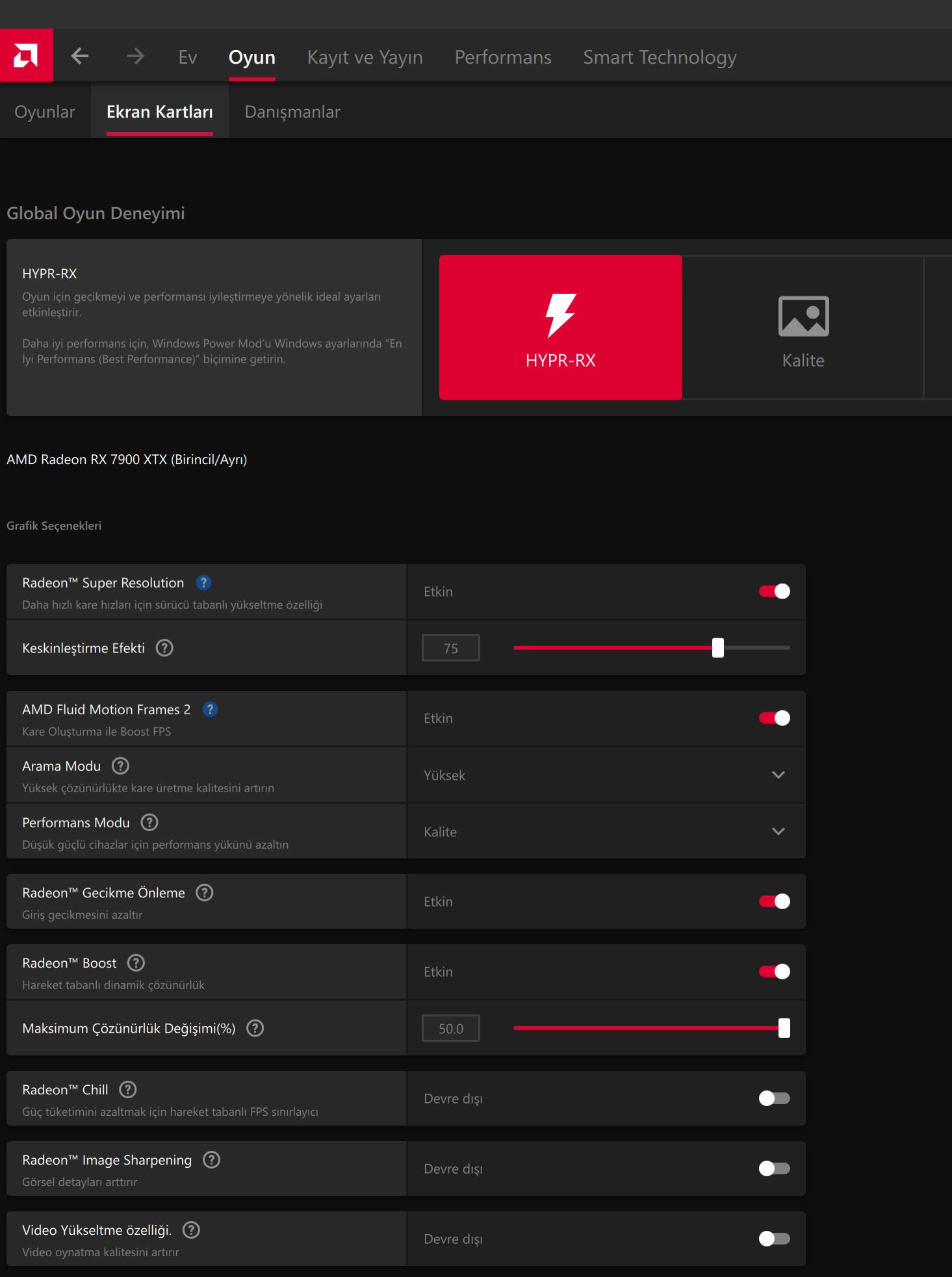
Task: Click the AMD logo icon
Action: [26, 56]
